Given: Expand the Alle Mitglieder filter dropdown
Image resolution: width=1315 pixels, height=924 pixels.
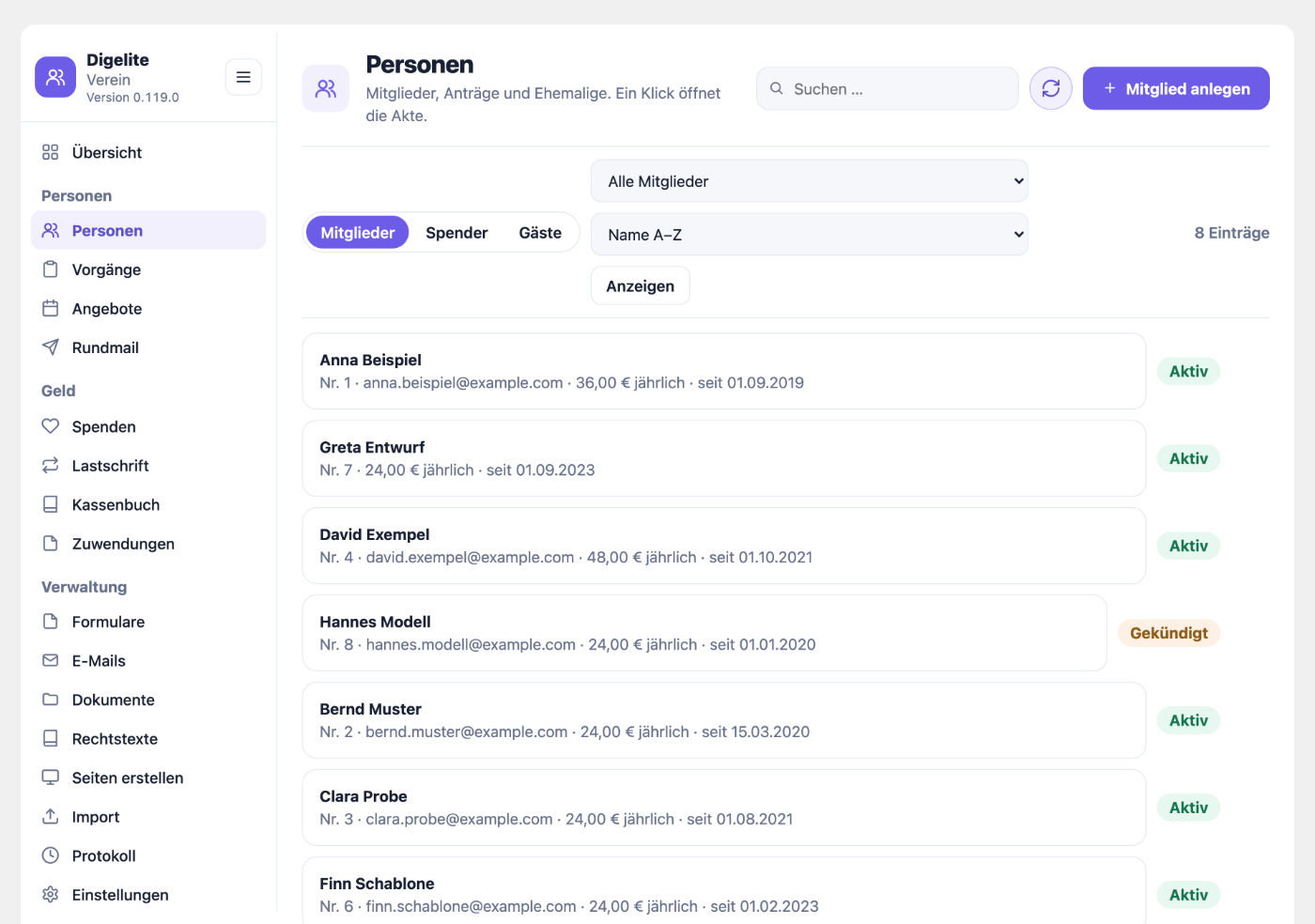Looking at the screenshot, I should [x=810, y=181].
